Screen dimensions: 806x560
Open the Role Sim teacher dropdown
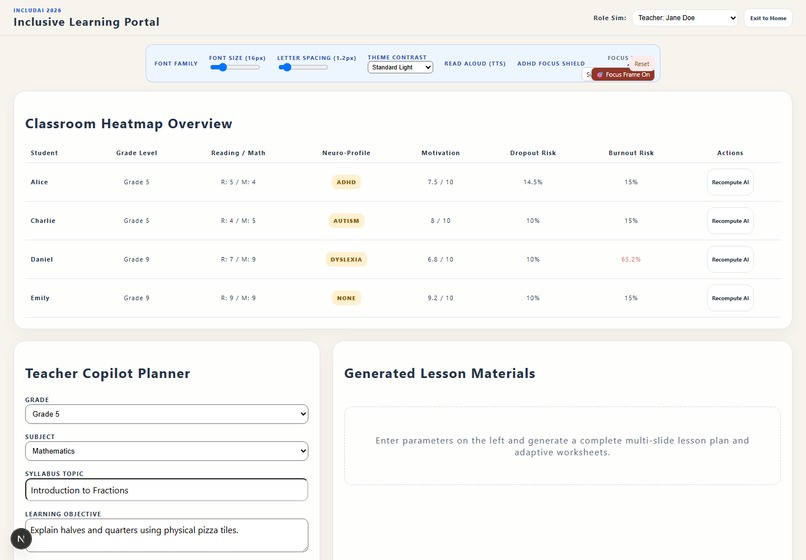click(x=685, y=18)
